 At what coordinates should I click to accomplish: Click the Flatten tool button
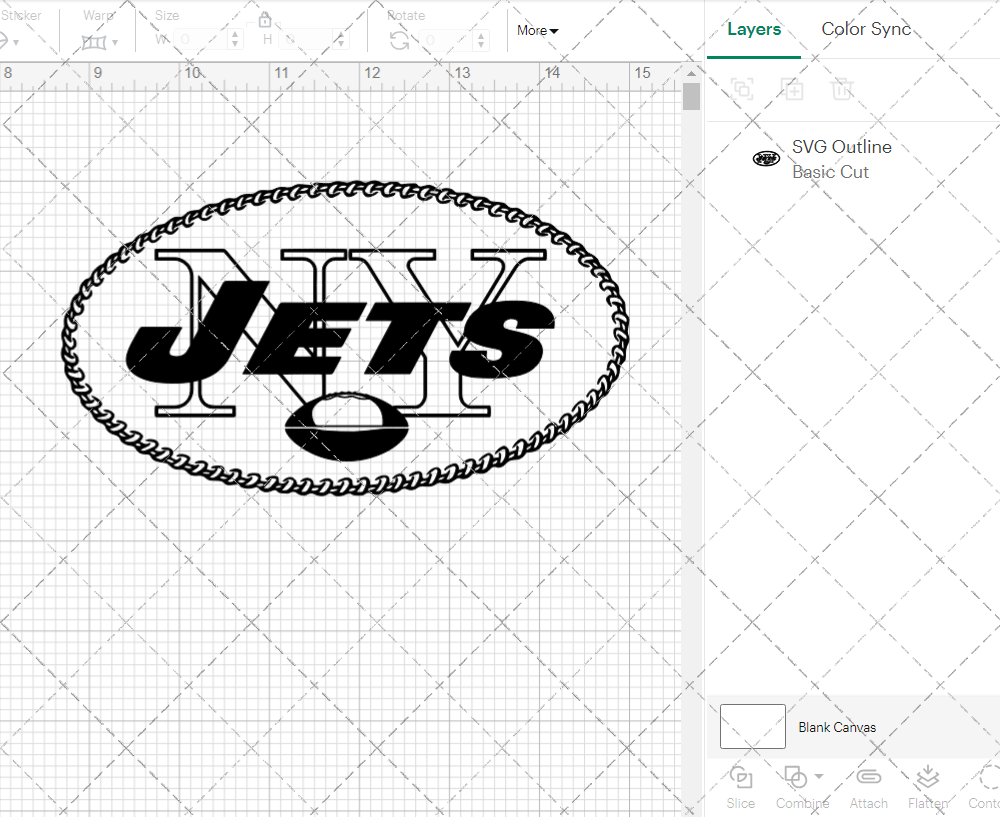928,788
